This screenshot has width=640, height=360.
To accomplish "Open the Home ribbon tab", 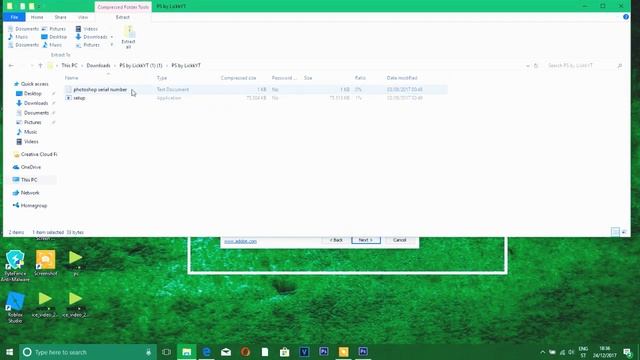I will (37, 17).
